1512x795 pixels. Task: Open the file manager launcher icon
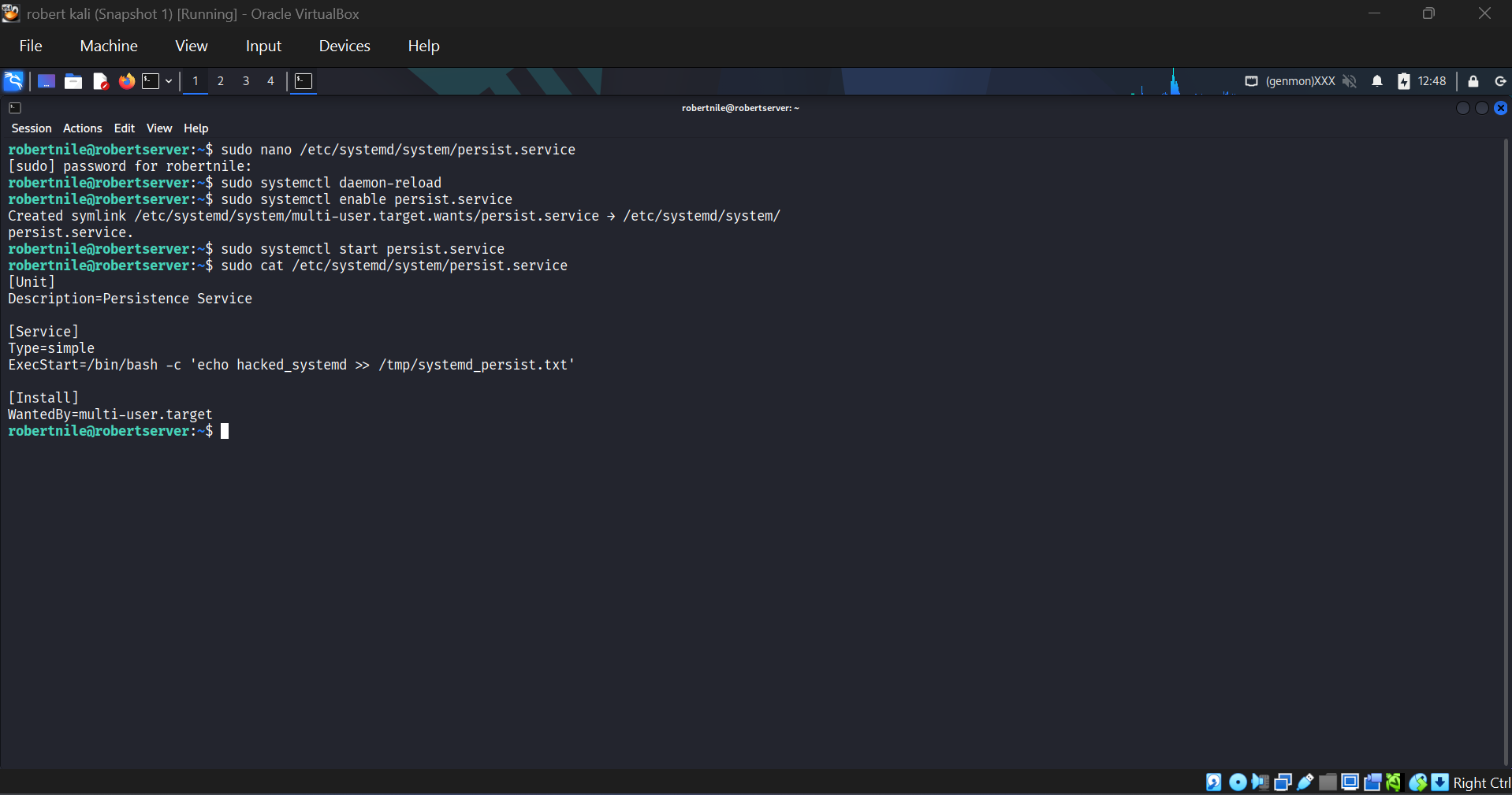[x=73, y=81]
